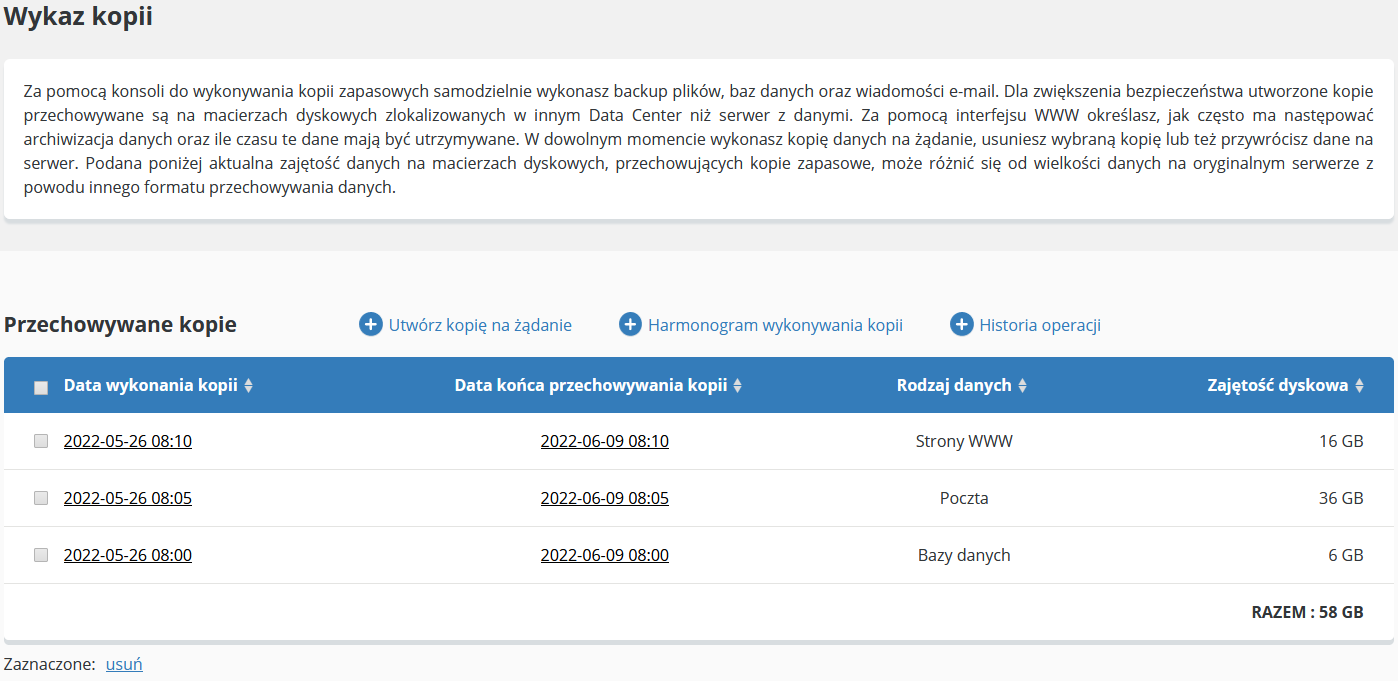This screenshot has height=681, width=1398.
Task: Open Historia operacji link
Action: [1040, 325]
